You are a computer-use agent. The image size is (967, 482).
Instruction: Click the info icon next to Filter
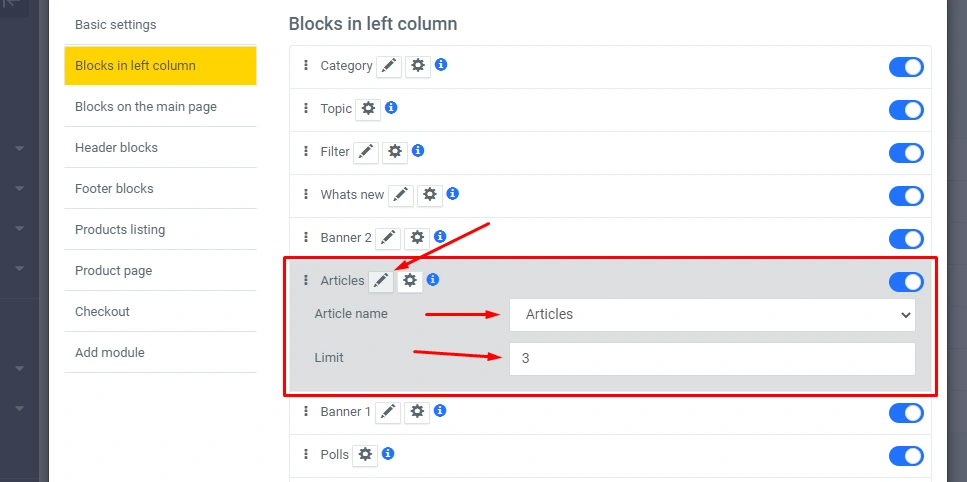pyautogui.click(x=418, y=151)
